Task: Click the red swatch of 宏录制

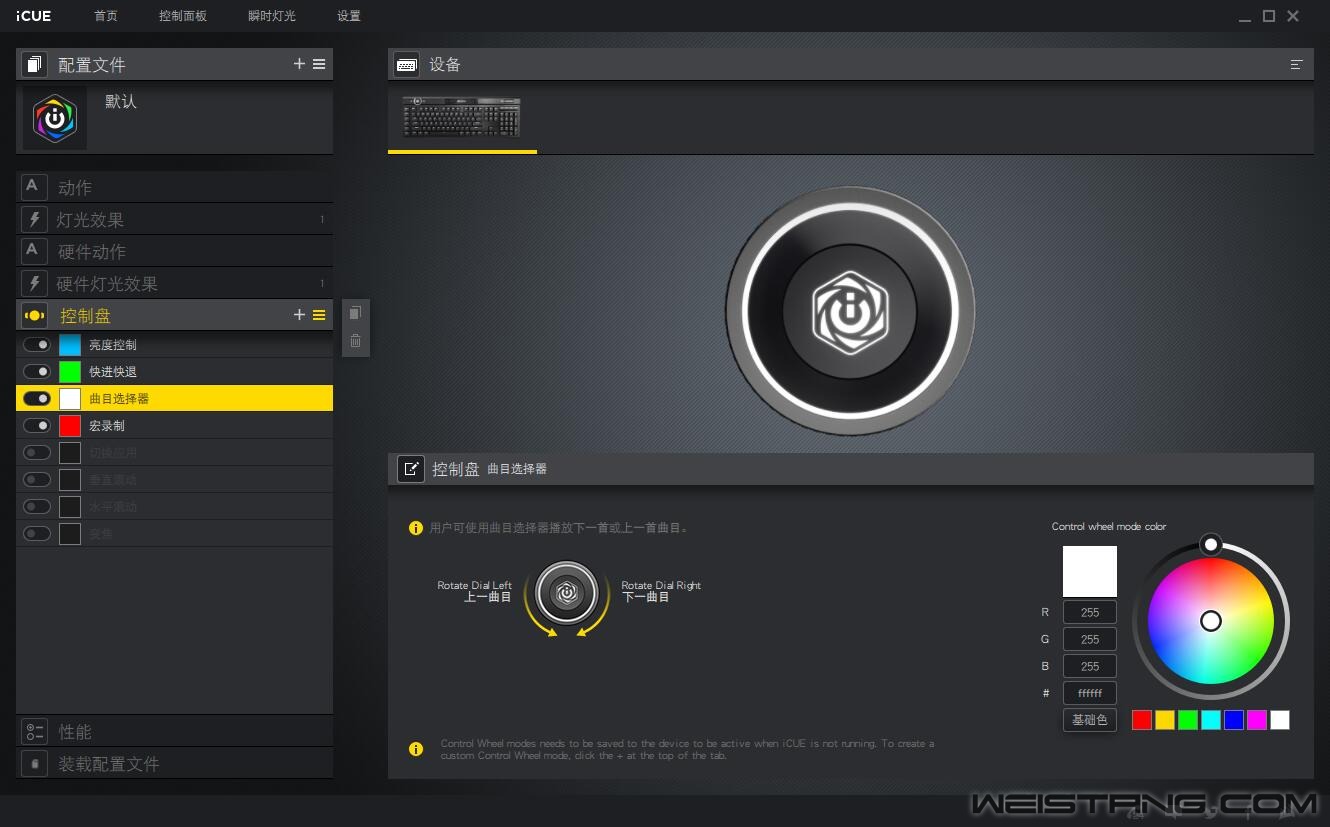Action: (70, 425)
